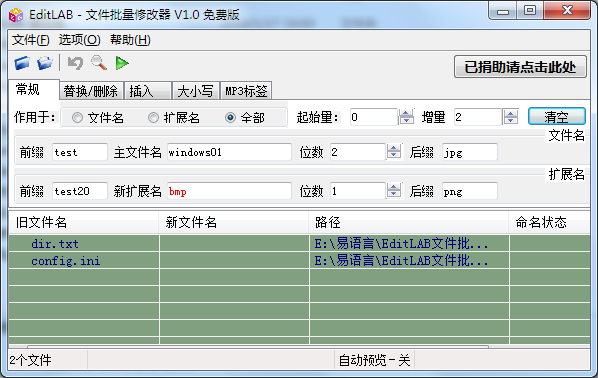598x378 pixels.
Task: Switch to the 替换/删除 tab
Action: pos(91,91)
